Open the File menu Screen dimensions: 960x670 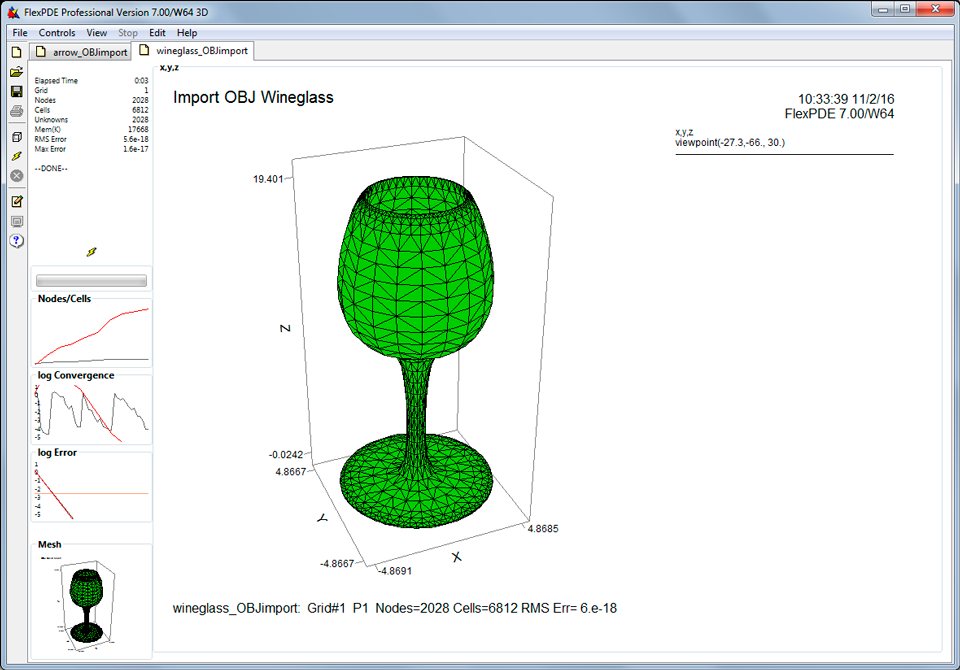pos(20,32)
